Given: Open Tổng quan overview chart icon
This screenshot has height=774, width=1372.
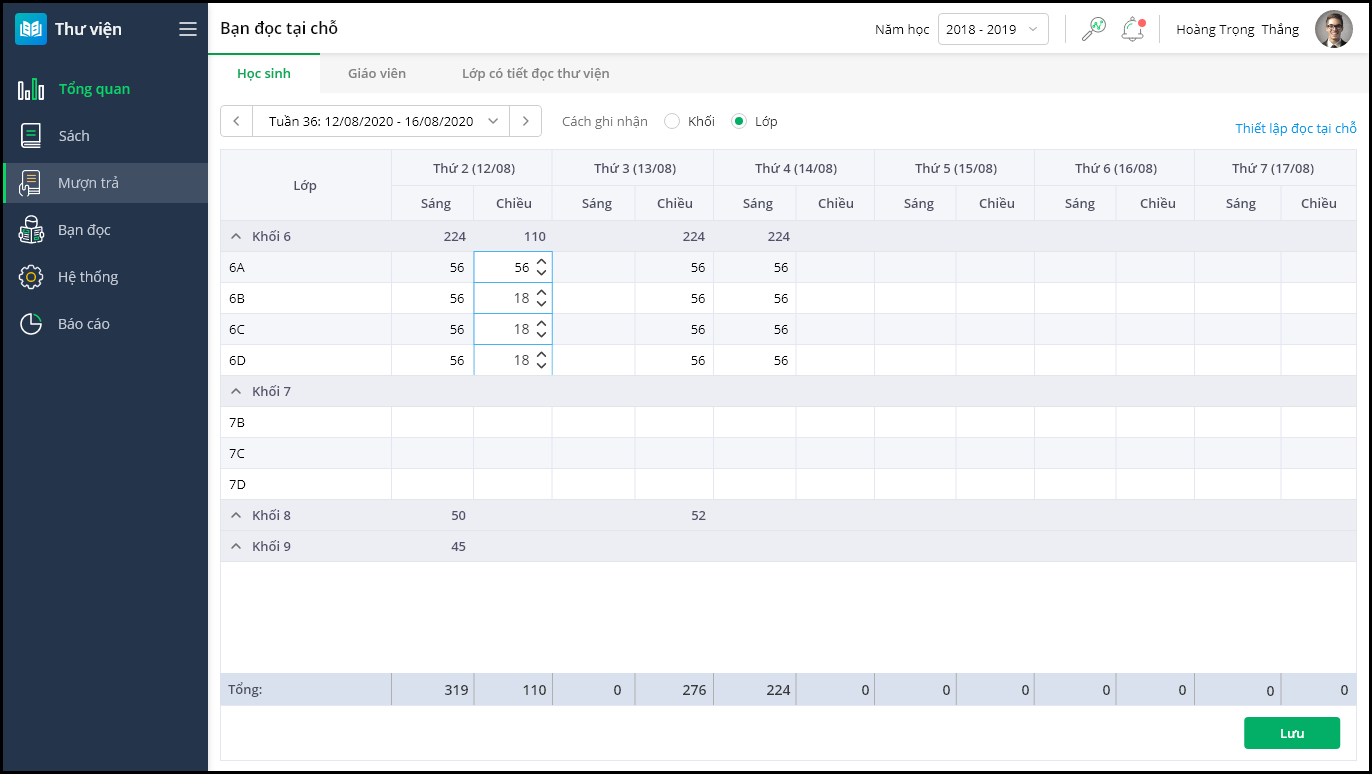Looking at the screenshot, I should [x=31, y=89].
